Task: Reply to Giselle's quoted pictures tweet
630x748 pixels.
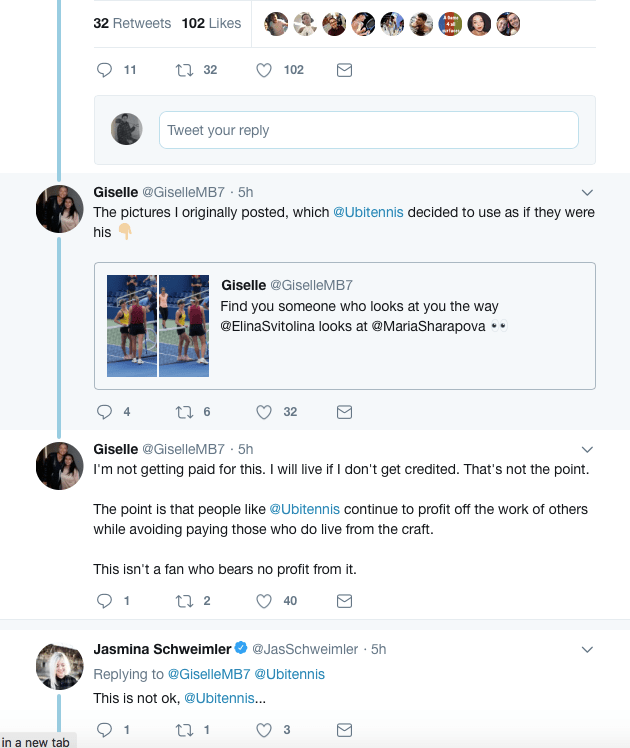Action: (104, 411)
